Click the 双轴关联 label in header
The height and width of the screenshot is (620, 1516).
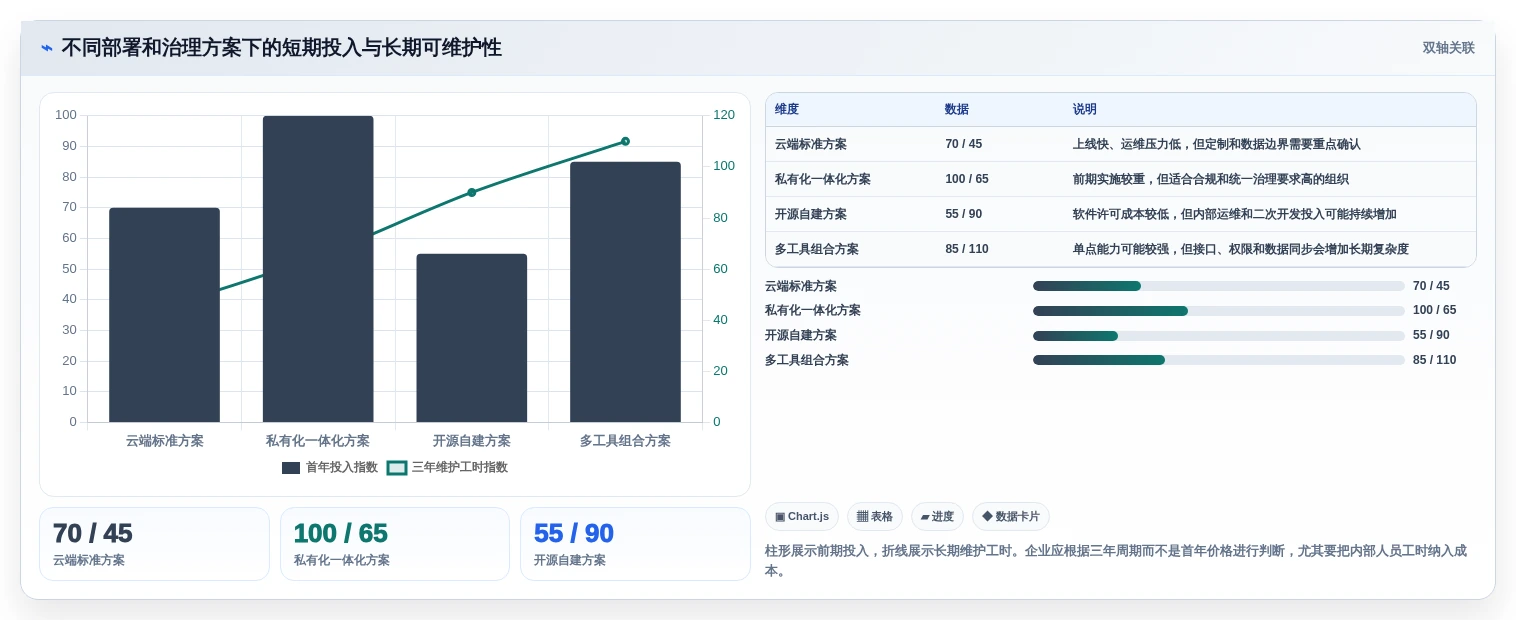tap(1448, 48)
